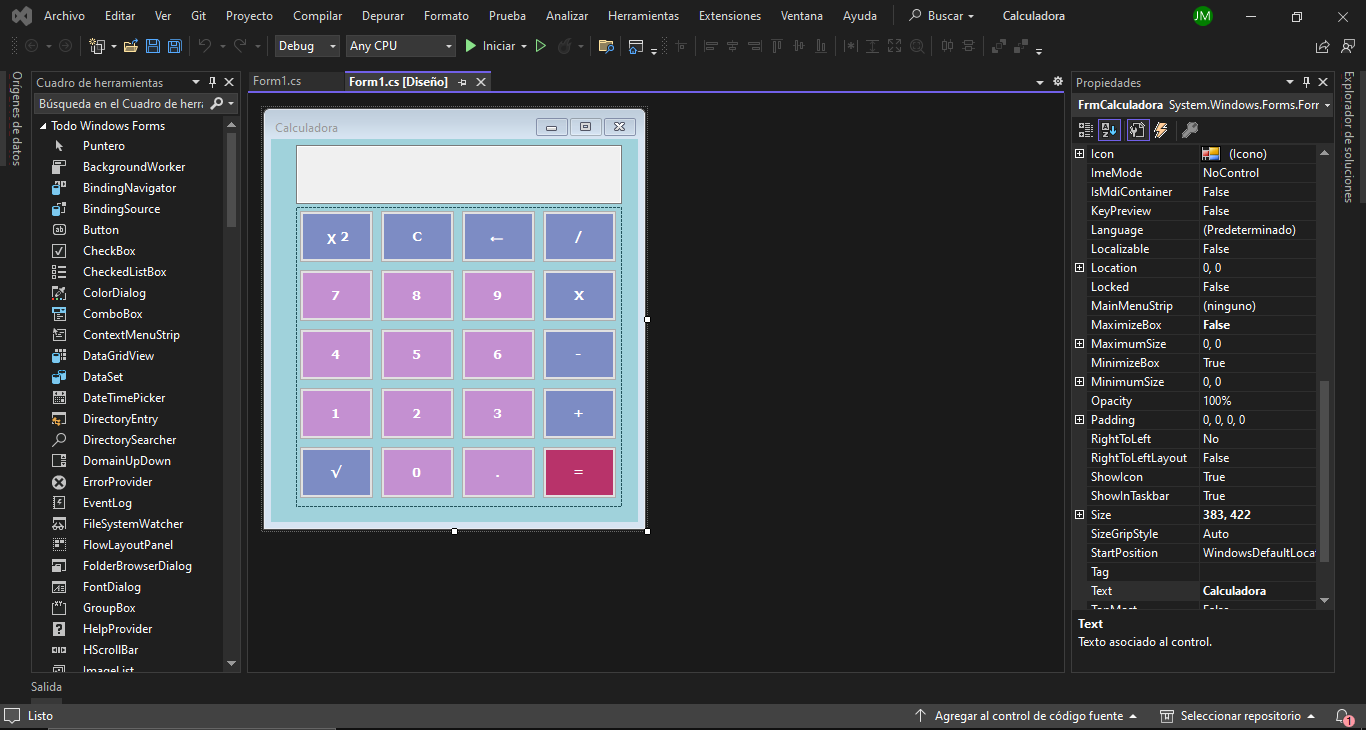The width and height of the screenshot is (1366, 730).
Task: Expand the MaximumSize property
Action: (x=1080, y=344)
